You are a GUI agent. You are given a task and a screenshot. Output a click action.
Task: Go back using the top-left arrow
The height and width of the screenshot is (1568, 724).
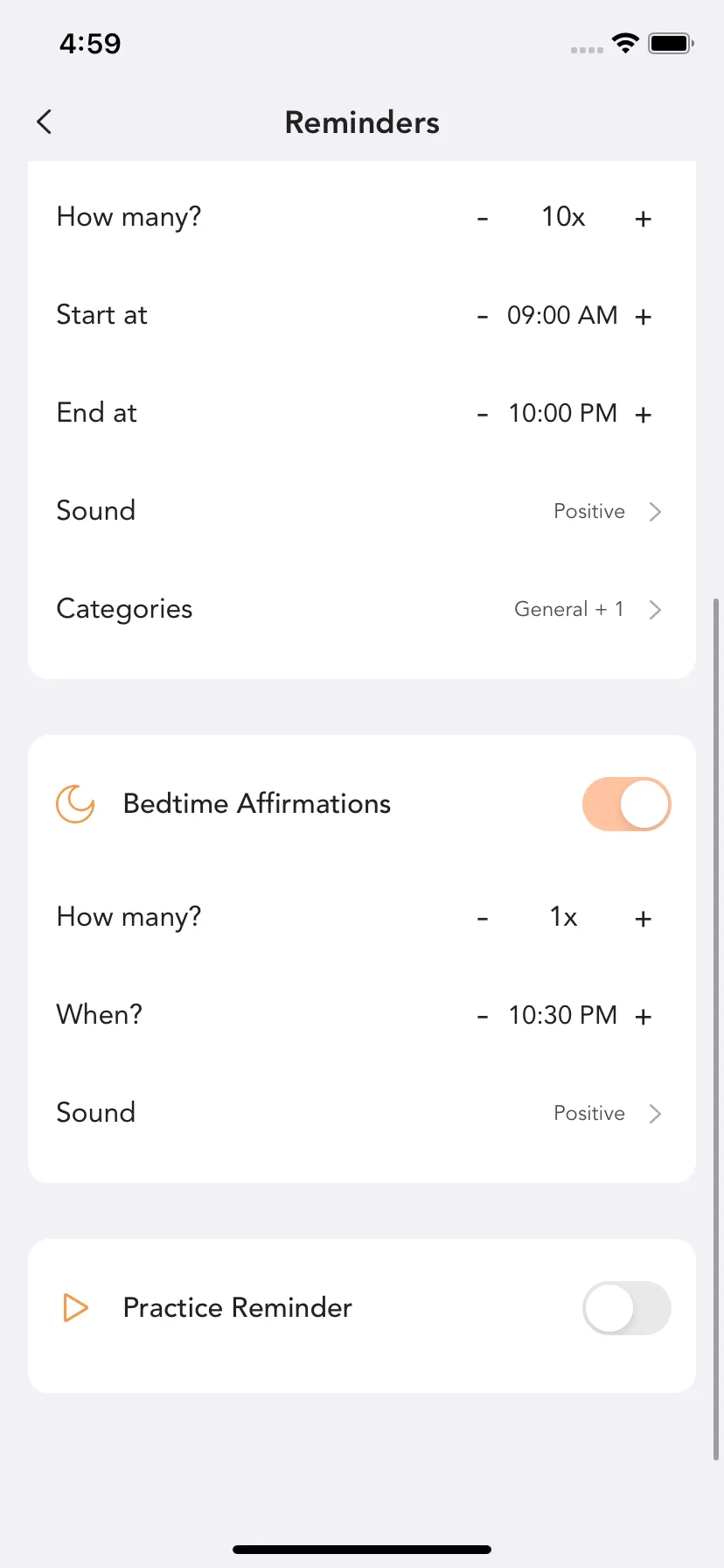[45, 122]
